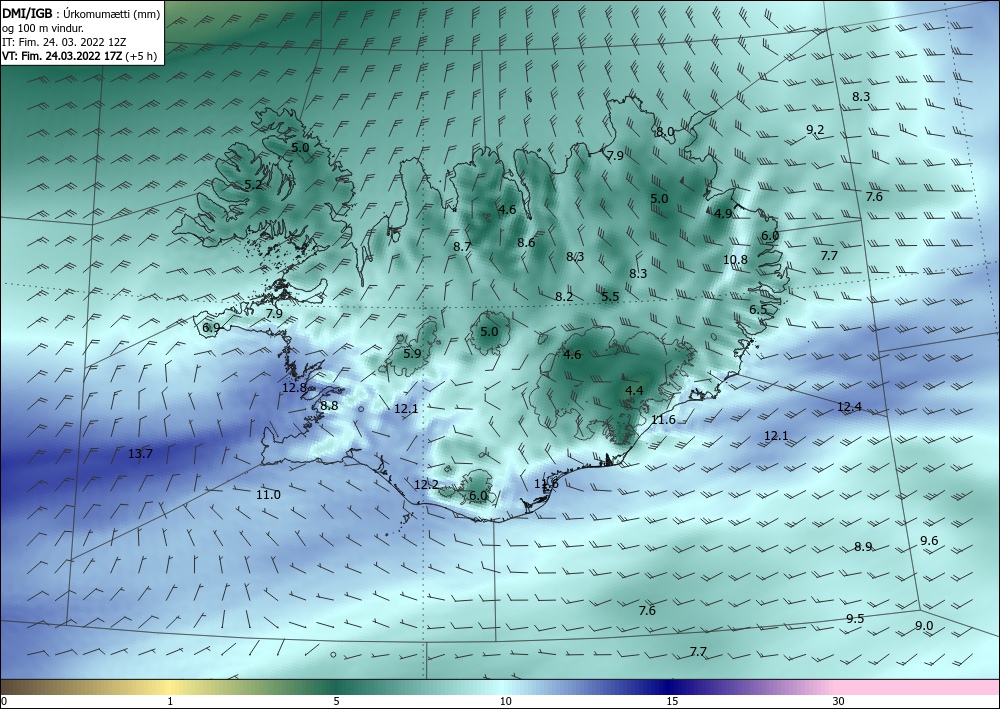The width and height of the screenshot is (1000, 709).
Task: Click the 12.2 value on the south coast
Action: coord(426,485)
